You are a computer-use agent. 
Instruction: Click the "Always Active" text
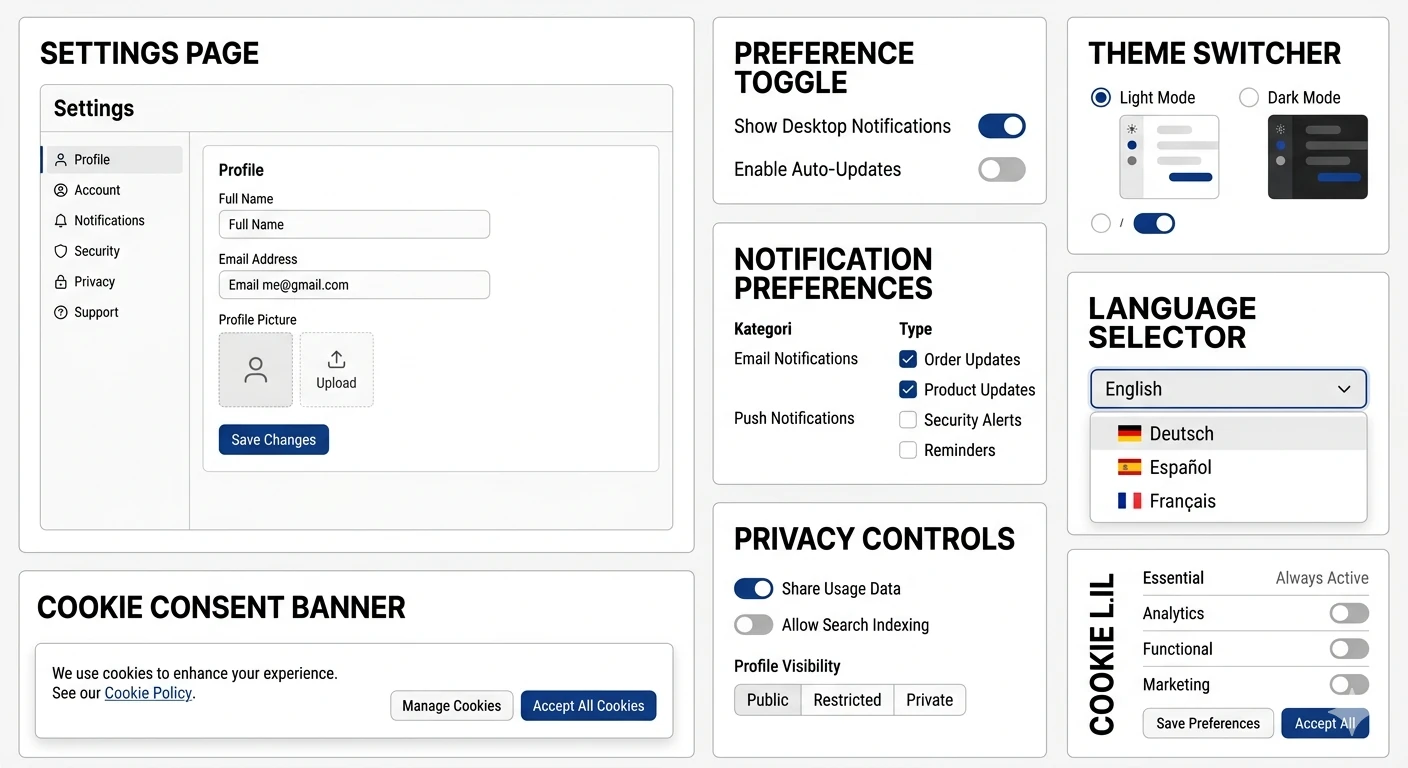1322,578
